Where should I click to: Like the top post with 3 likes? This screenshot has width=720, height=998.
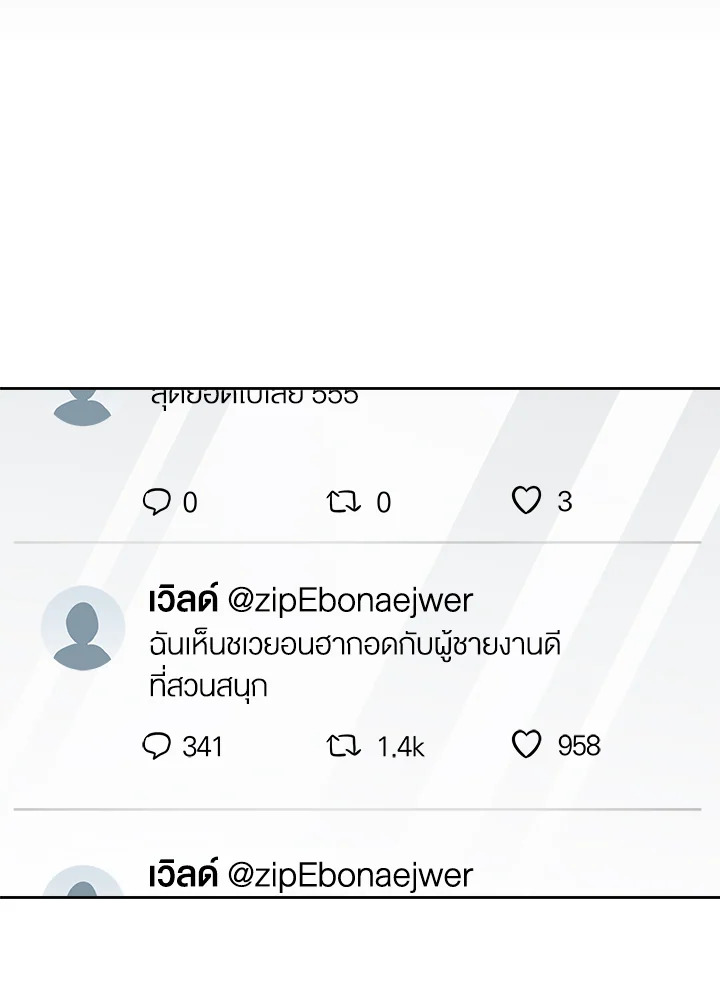[x=526, y=500]
